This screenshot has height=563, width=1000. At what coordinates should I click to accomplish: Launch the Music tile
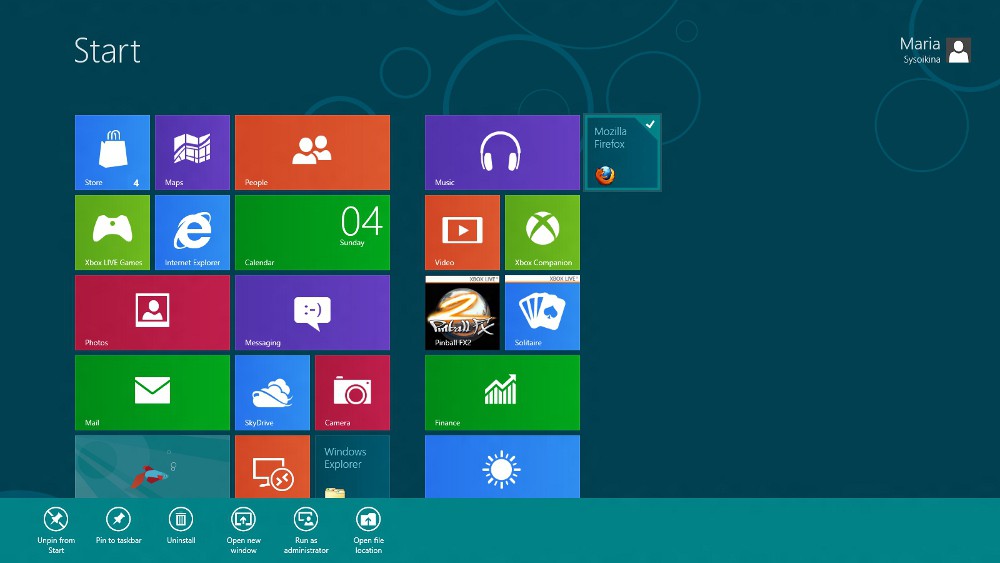point(502,152)
